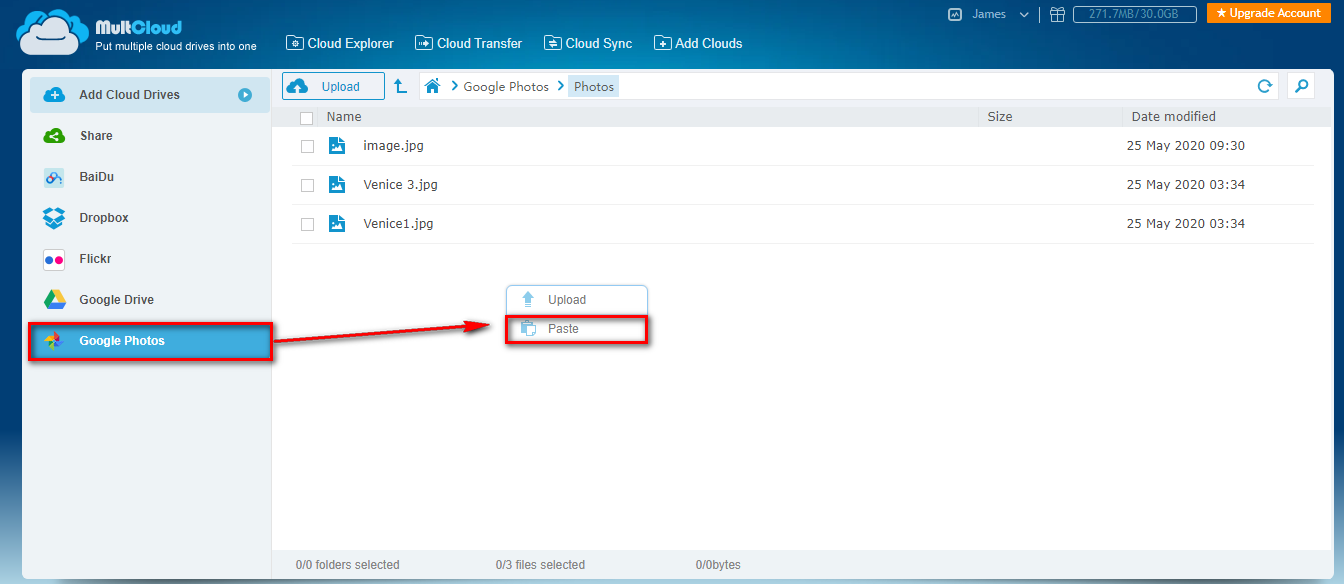The height and width of the screenshot is (584, 1344).
Task: Click date 25 May 2020 09:30
Action: click(x=1186, y=146)
